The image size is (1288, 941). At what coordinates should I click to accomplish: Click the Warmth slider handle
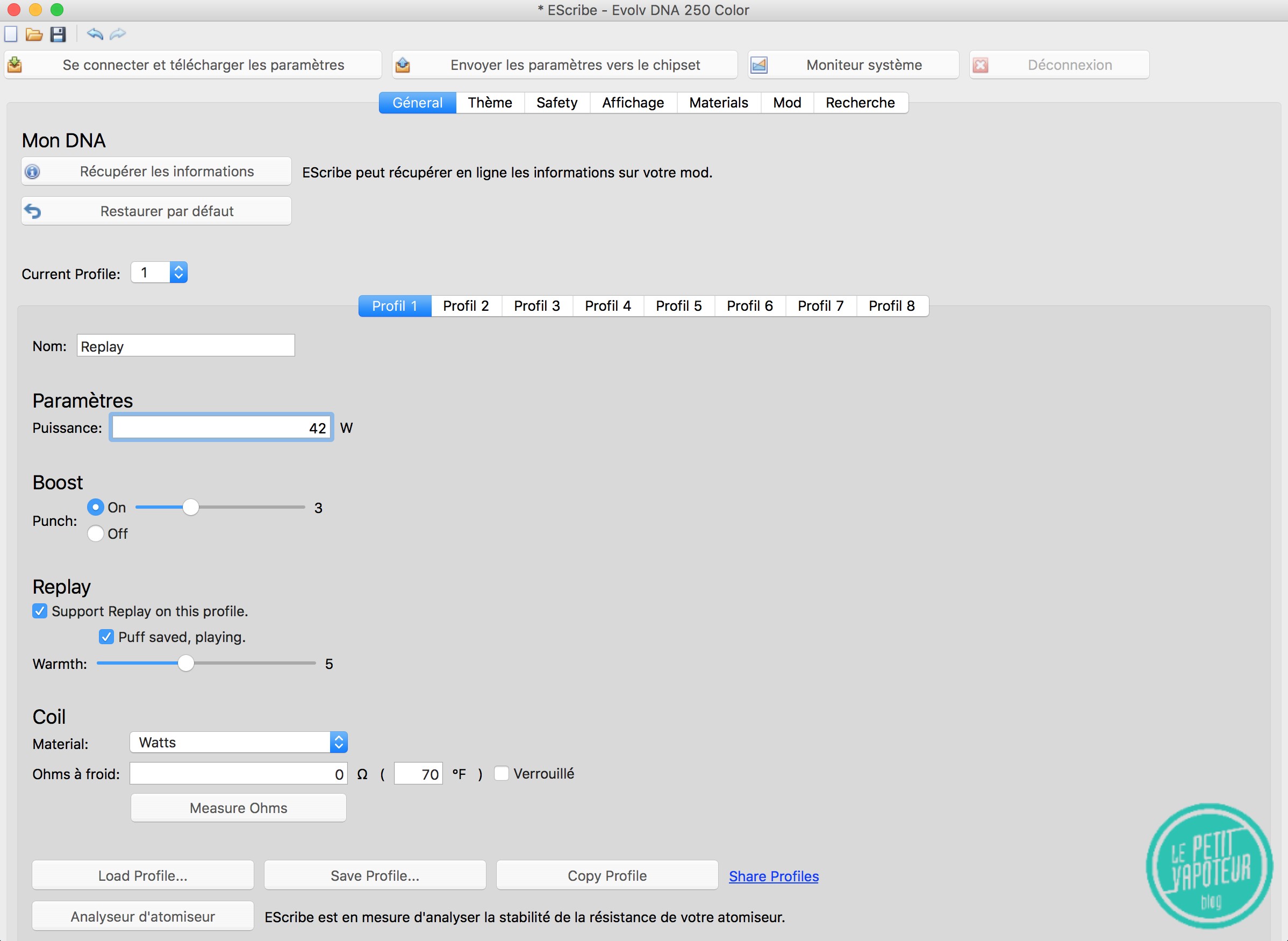coord(185,664)
